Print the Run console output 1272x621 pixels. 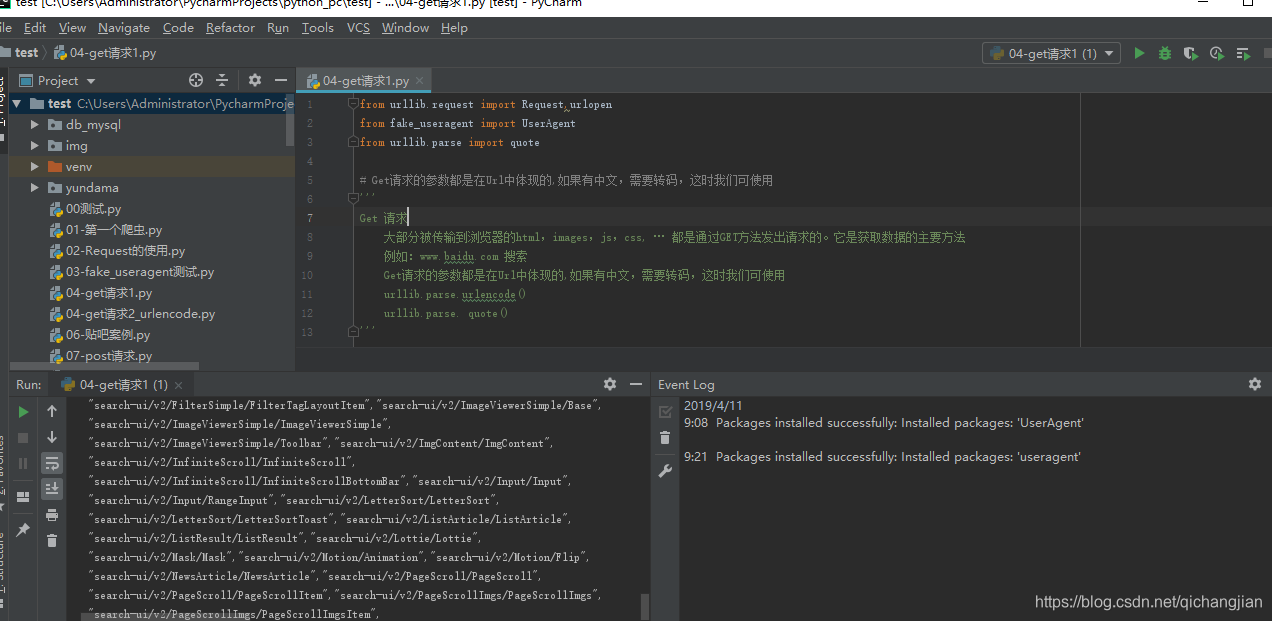pos(52,515)
